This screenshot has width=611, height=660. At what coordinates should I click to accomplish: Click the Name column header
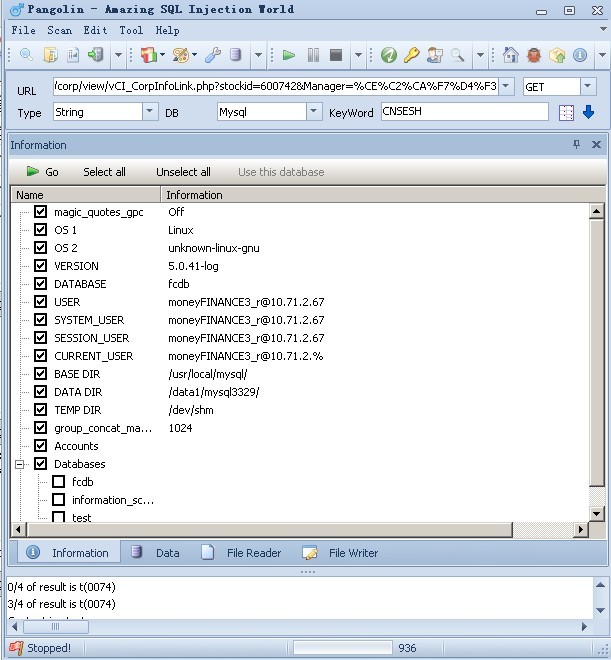pos(85,194)
